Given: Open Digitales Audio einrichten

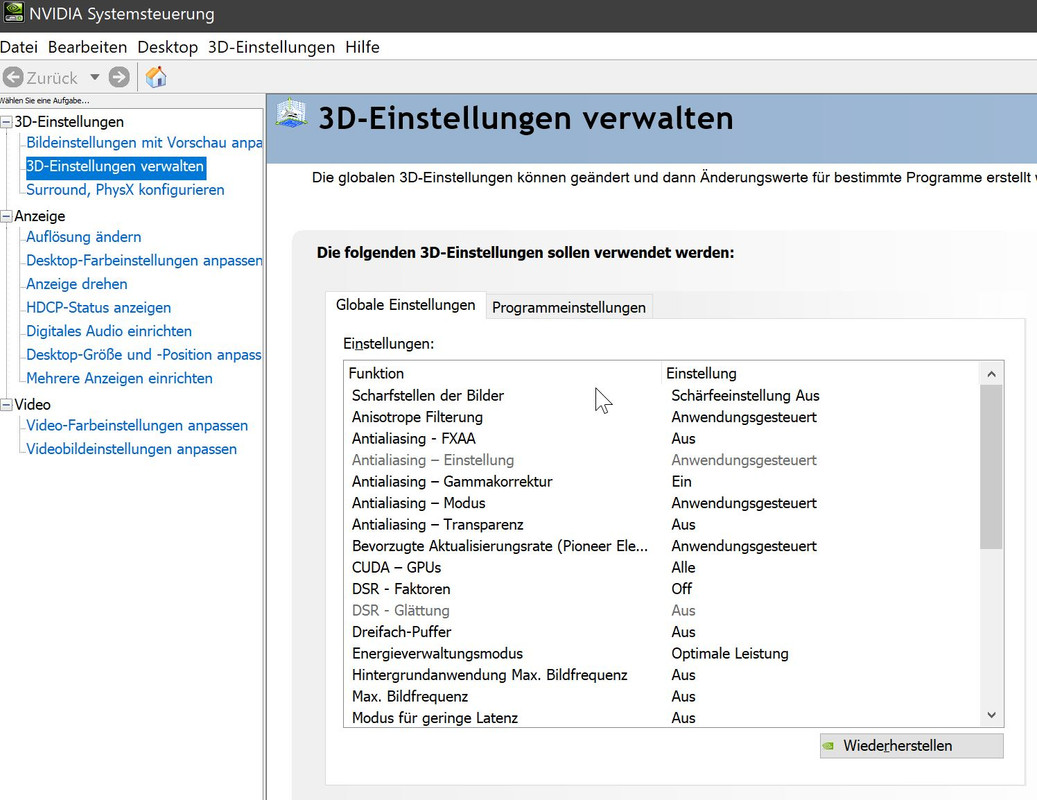Looking at the screenshot, I should tap(109, 331).
